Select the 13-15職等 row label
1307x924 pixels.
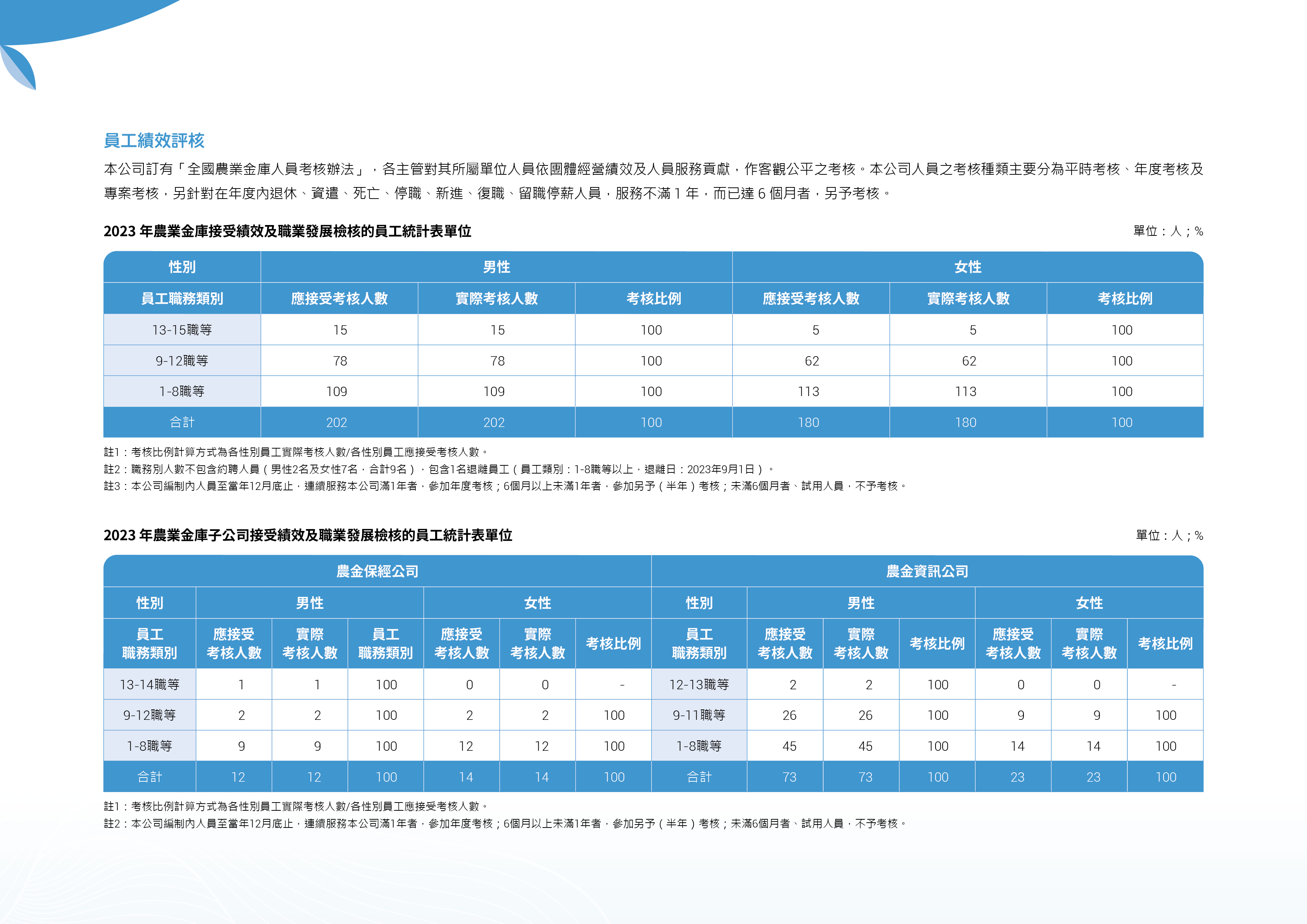[182, 330]
